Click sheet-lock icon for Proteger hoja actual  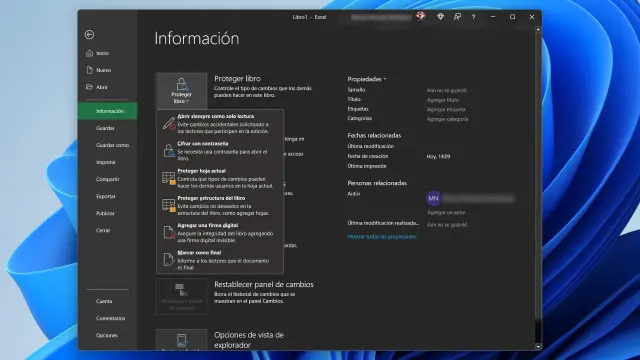click(x=169, y=178)
